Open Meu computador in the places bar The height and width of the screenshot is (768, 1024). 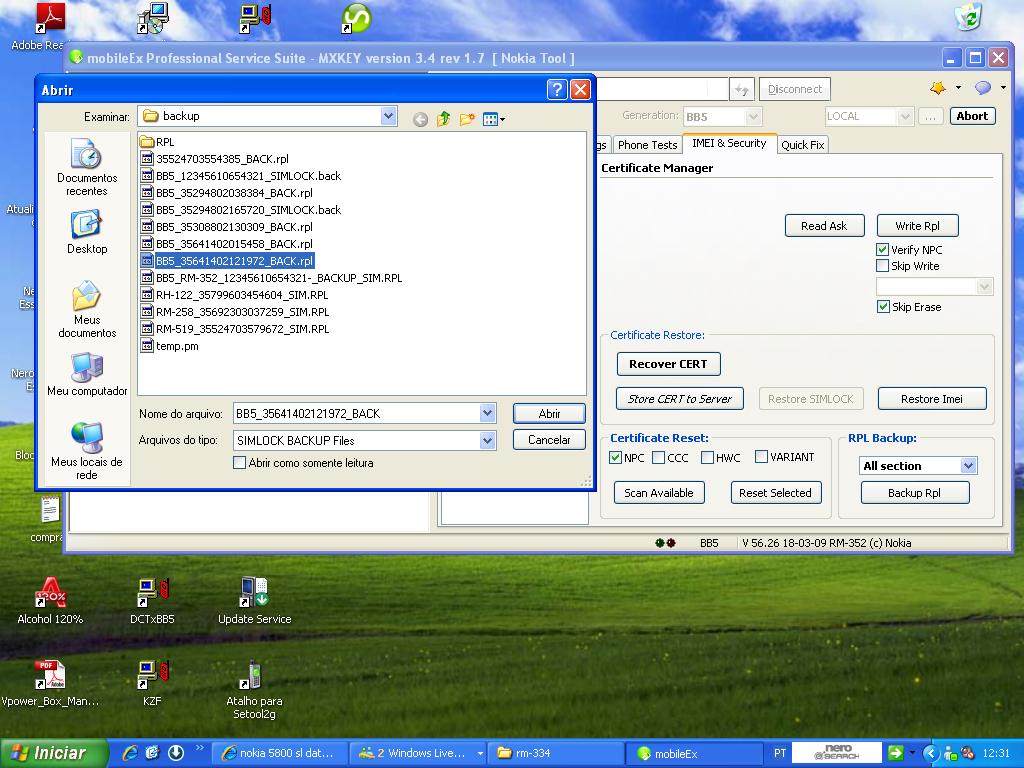point(87,374)
